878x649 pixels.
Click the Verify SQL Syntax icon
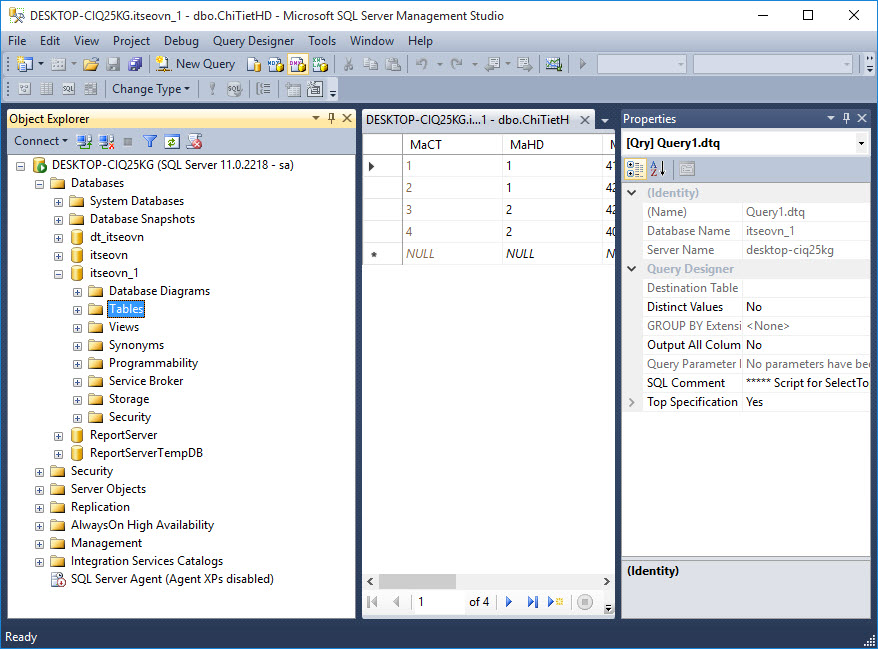click(234, 88)
